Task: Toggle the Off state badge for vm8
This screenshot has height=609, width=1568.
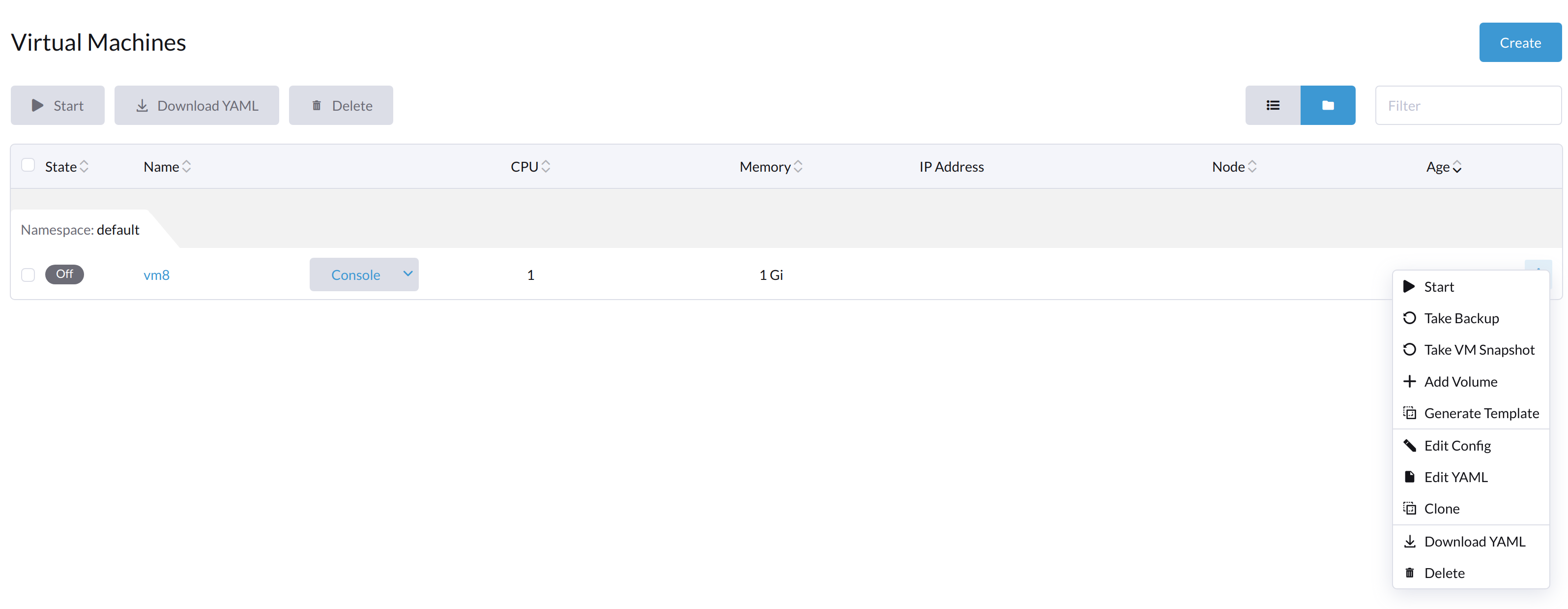Action: (64, 273)
